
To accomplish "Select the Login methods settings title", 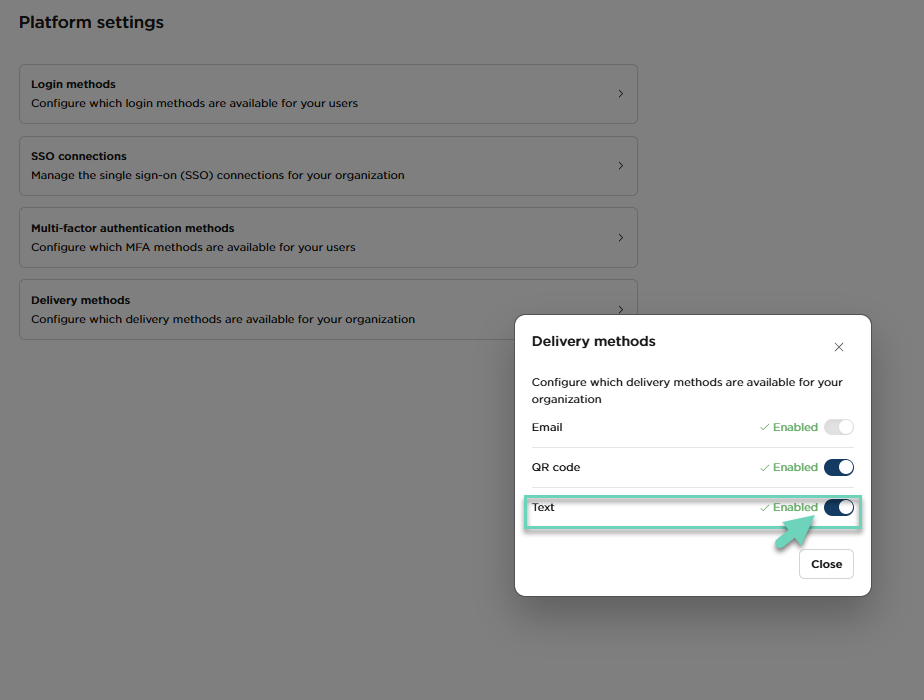I will coord(73,85).
